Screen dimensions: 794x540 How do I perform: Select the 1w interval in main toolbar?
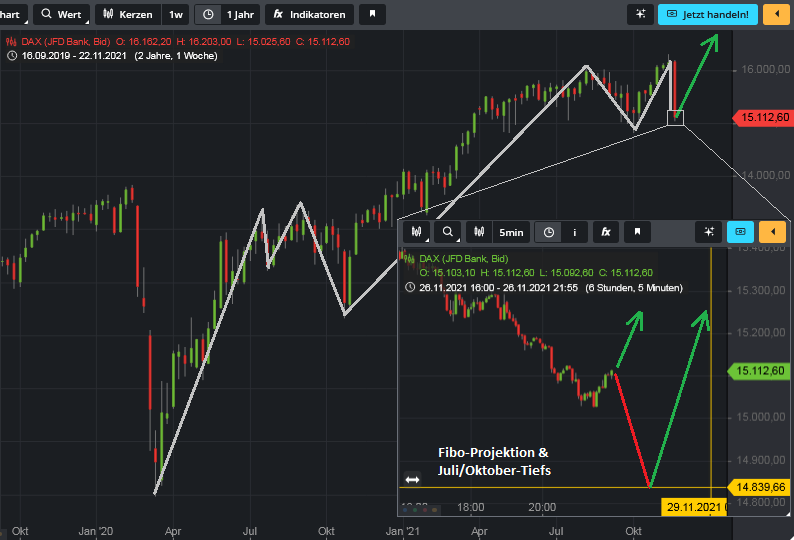(x=176, y=14)
